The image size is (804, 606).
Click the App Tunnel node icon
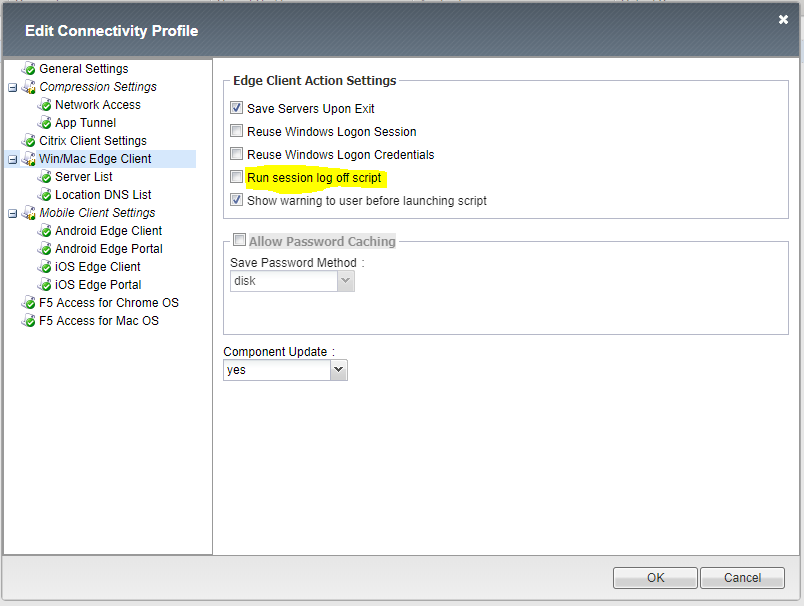[x=44, y=123]
